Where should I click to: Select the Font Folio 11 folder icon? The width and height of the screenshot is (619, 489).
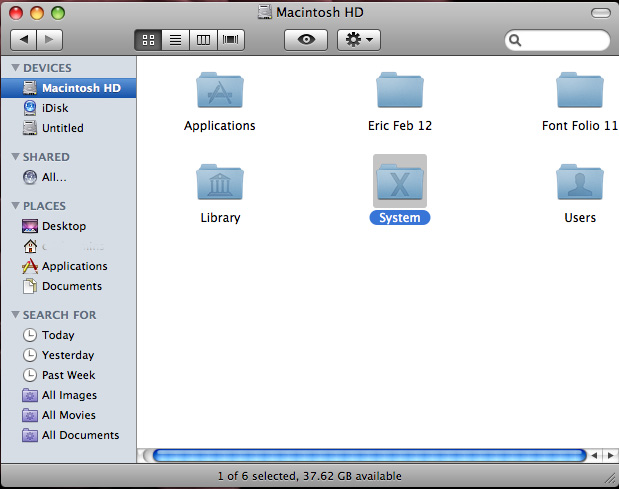click(580, 90)
